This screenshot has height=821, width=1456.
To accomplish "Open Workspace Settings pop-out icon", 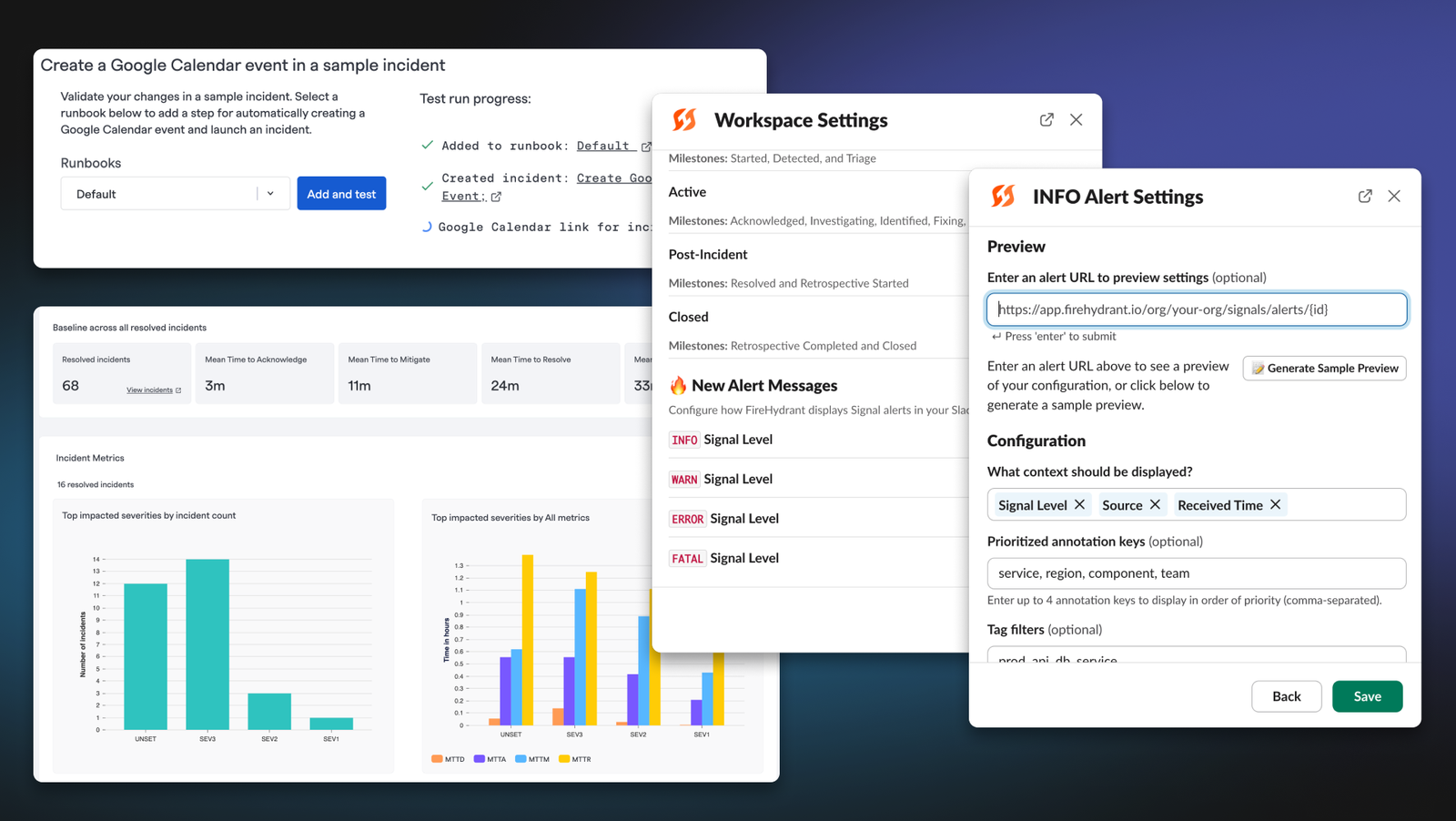I will coord(1046,119).
